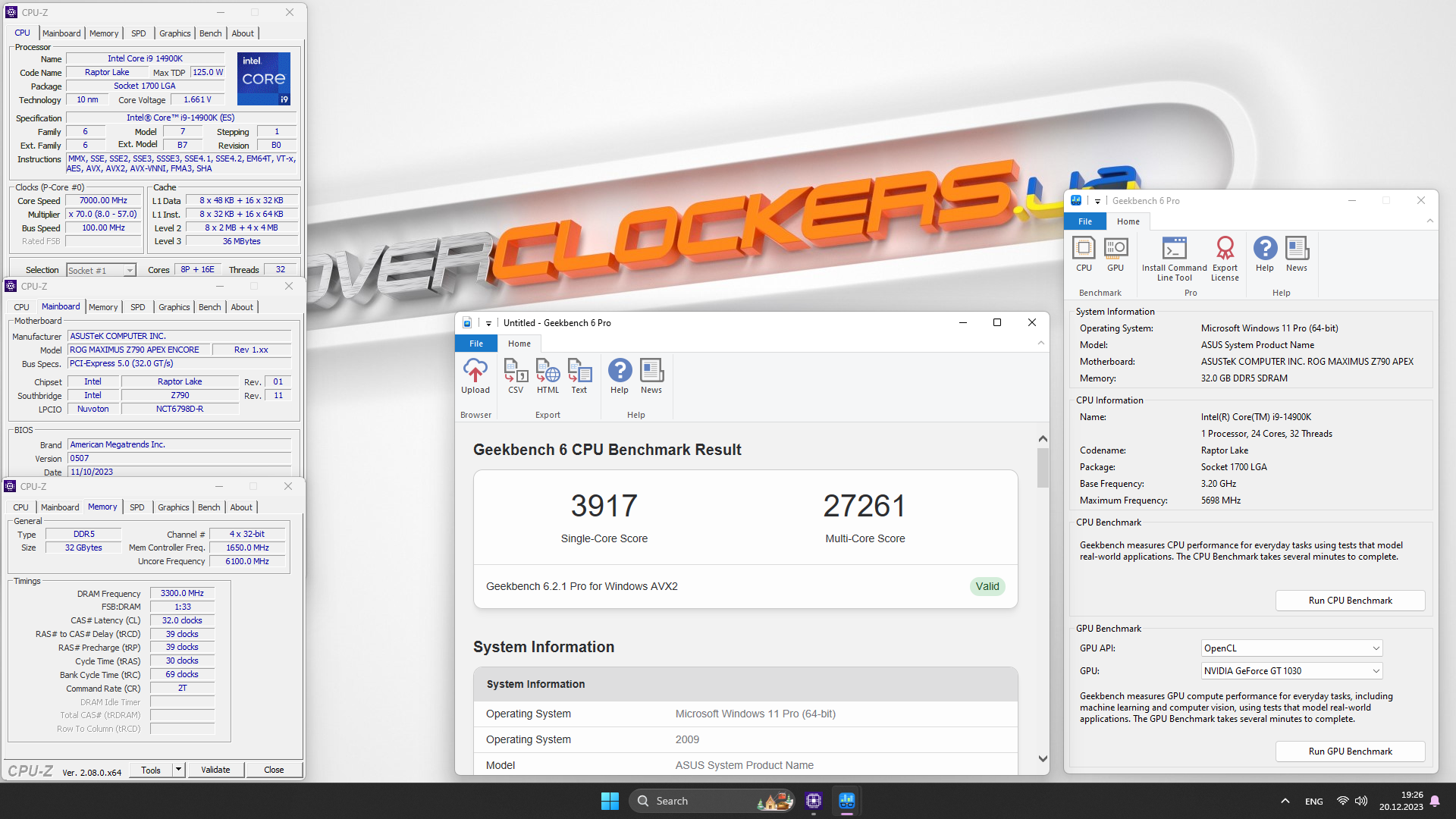The height and width of the screenshot is (819, 1456).
Task: Collapse the ribbon in Untitled Geekbench window
Action: pos(1041,344)
